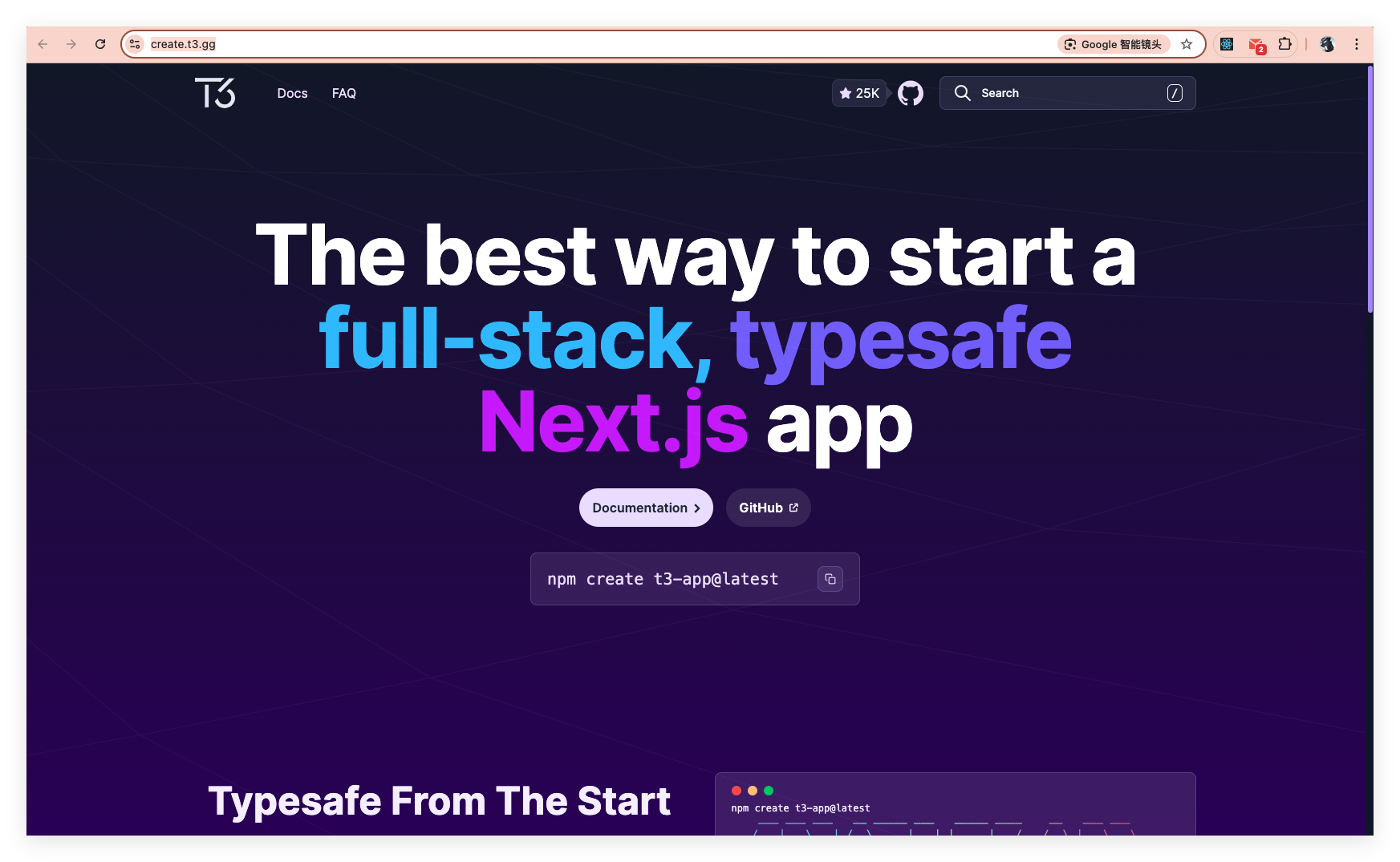Screen dimensions: 1400x862
Task: Focus the Search input field
Action: 1067,93
